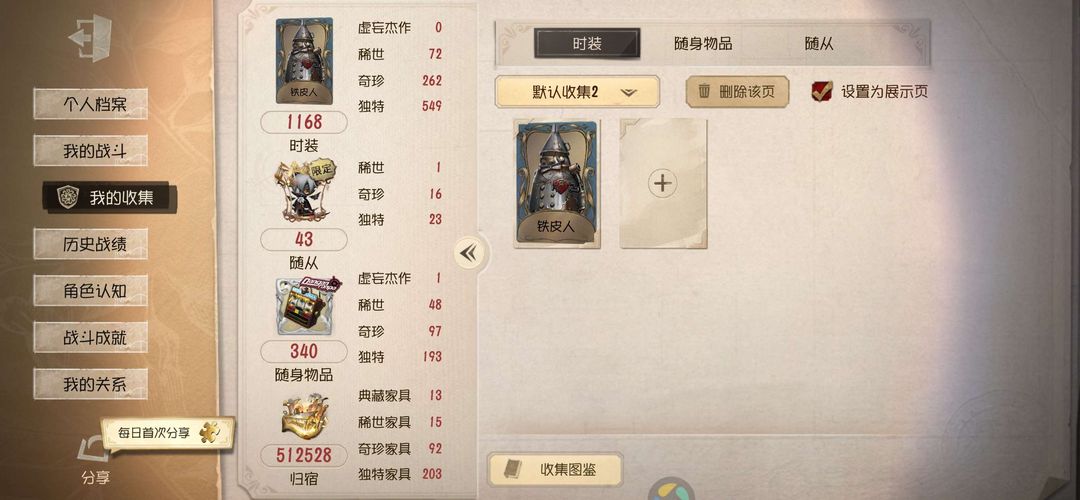This screenshot has height=500, width=1080.
Task: Click the plus icon to add costume
Action: (663, 183)
